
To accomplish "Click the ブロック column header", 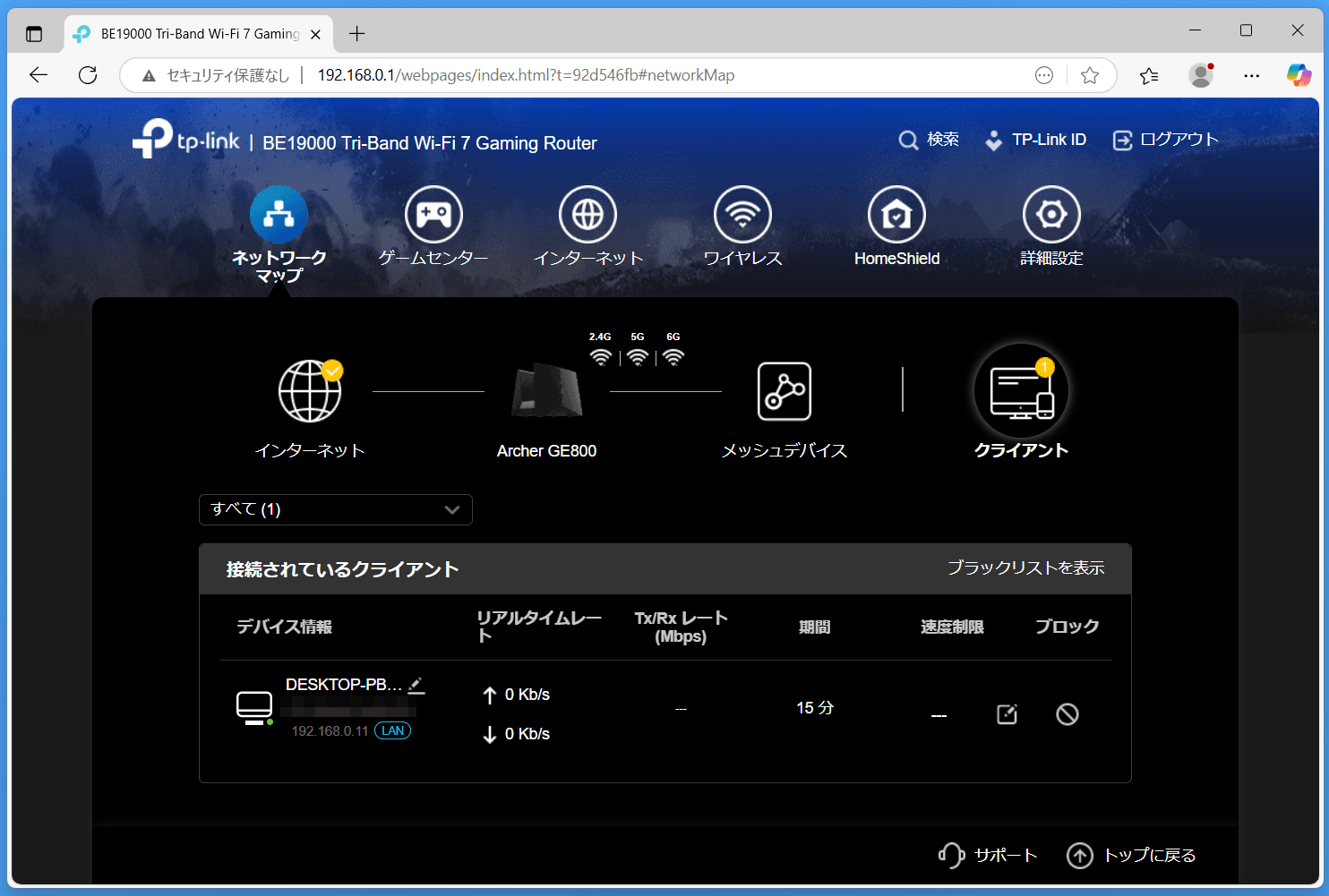I will click(1067, 627).
